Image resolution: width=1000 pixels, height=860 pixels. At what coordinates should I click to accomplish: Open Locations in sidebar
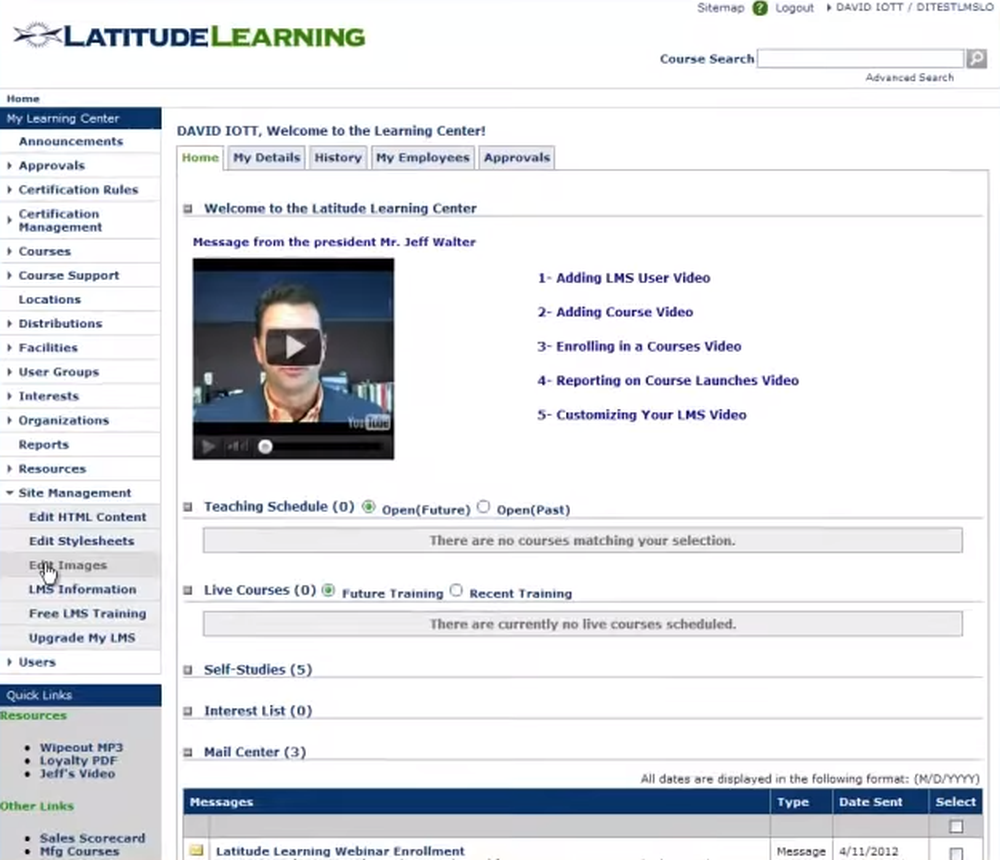point(50,300)
